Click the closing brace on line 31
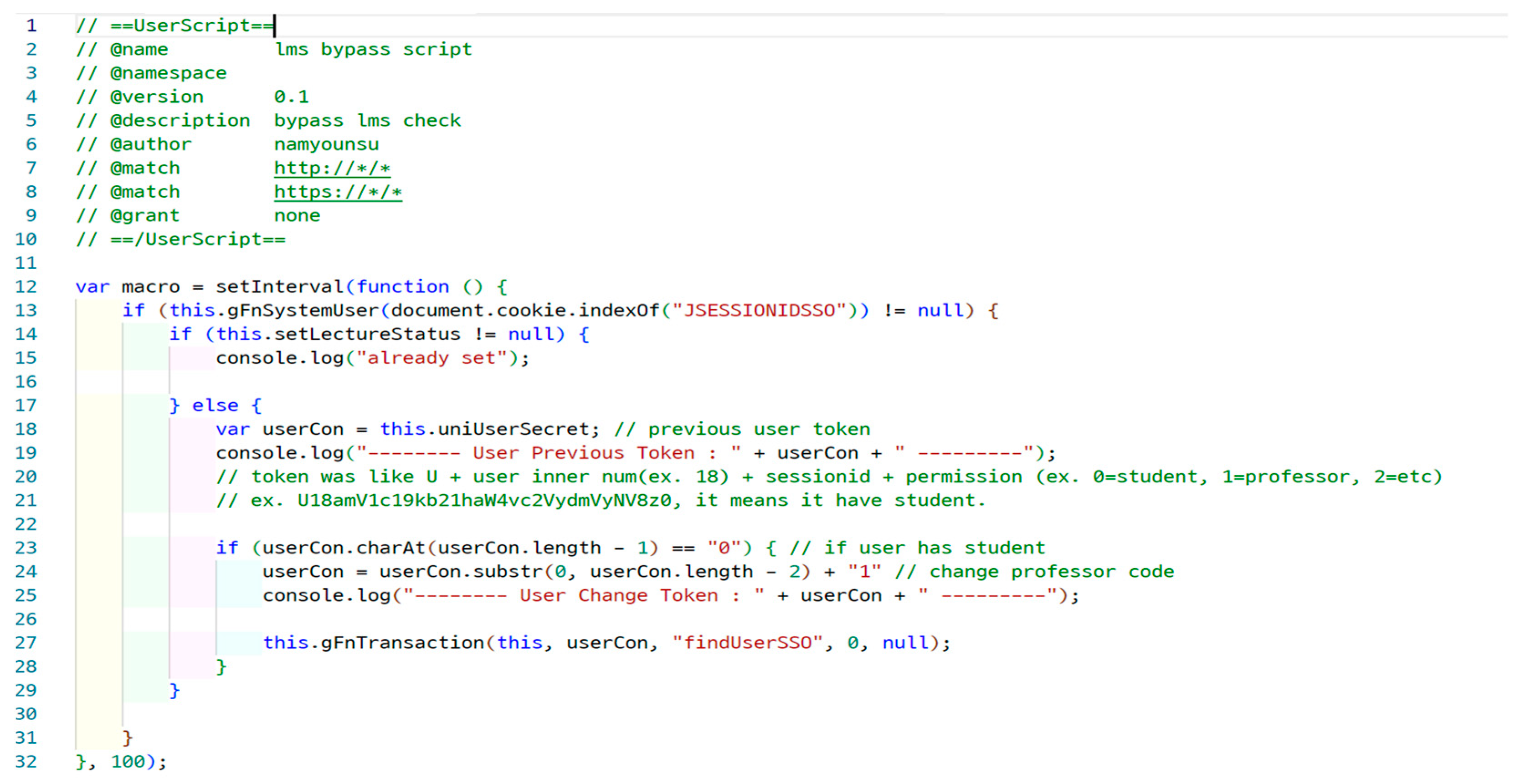Image resolution: width=1515 pixels, height=784 pixels. click(127, 738)
